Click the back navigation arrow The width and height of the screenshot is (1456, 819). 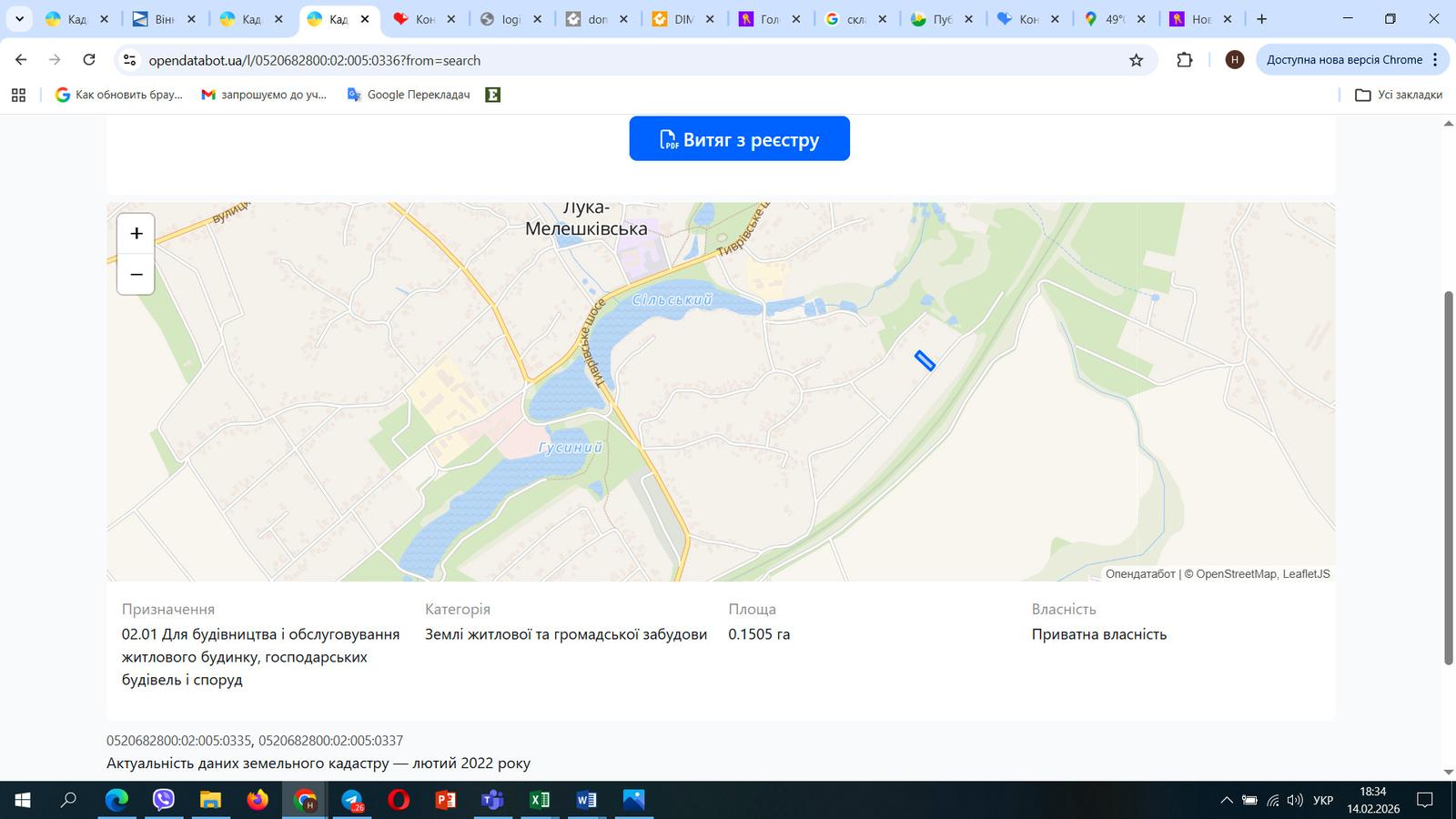coord(20,60)
